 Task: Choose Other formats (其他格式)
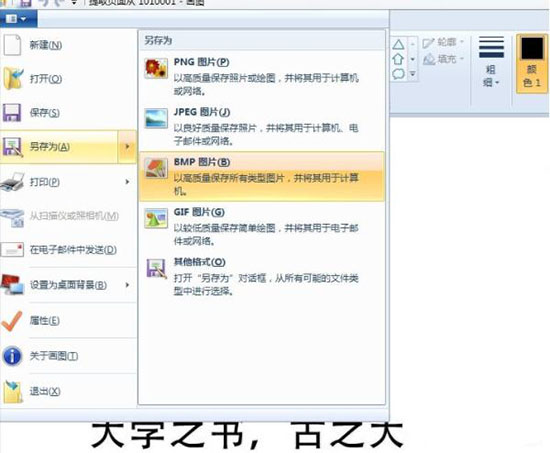coord(262,277)
